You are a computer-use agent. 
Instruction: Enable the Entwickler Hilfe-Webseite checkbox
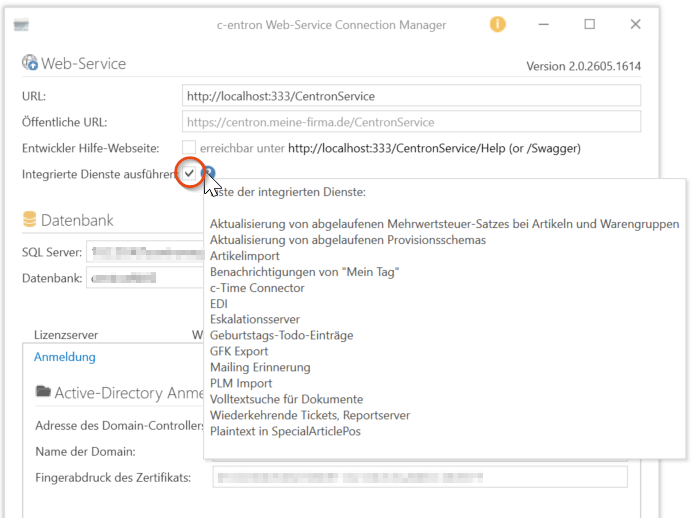189,147
